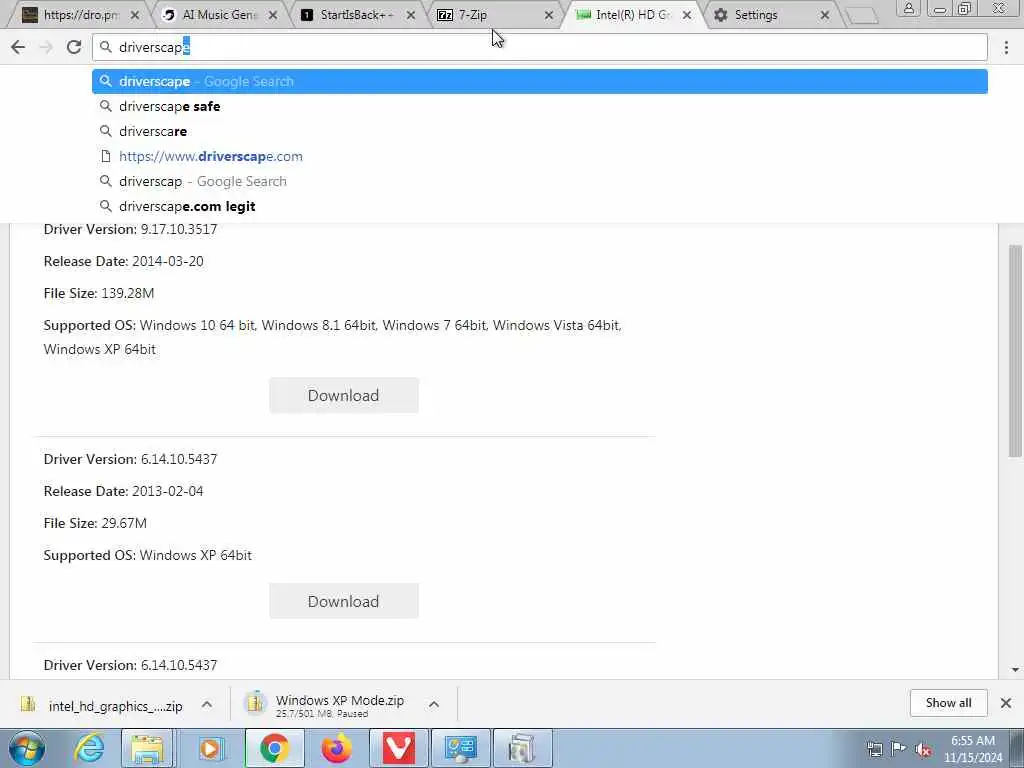Click the address bar containing driverscape
Image resolution: width=1024 pixels, height=768 pixels.
tap(539, 47)
